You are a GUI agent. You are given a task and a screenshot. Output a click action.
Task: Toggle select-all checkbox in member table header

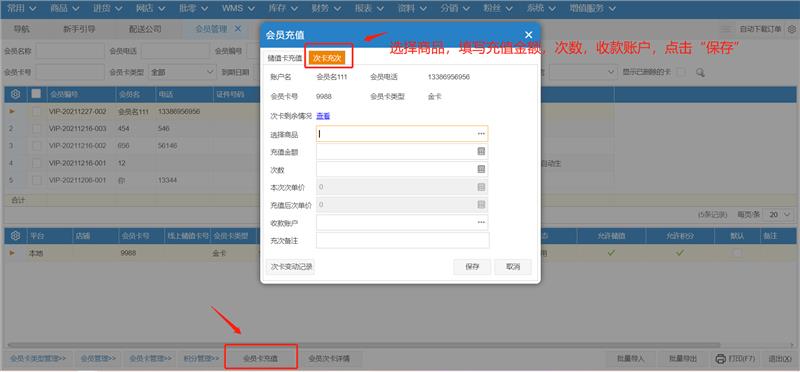coord(36,94)
